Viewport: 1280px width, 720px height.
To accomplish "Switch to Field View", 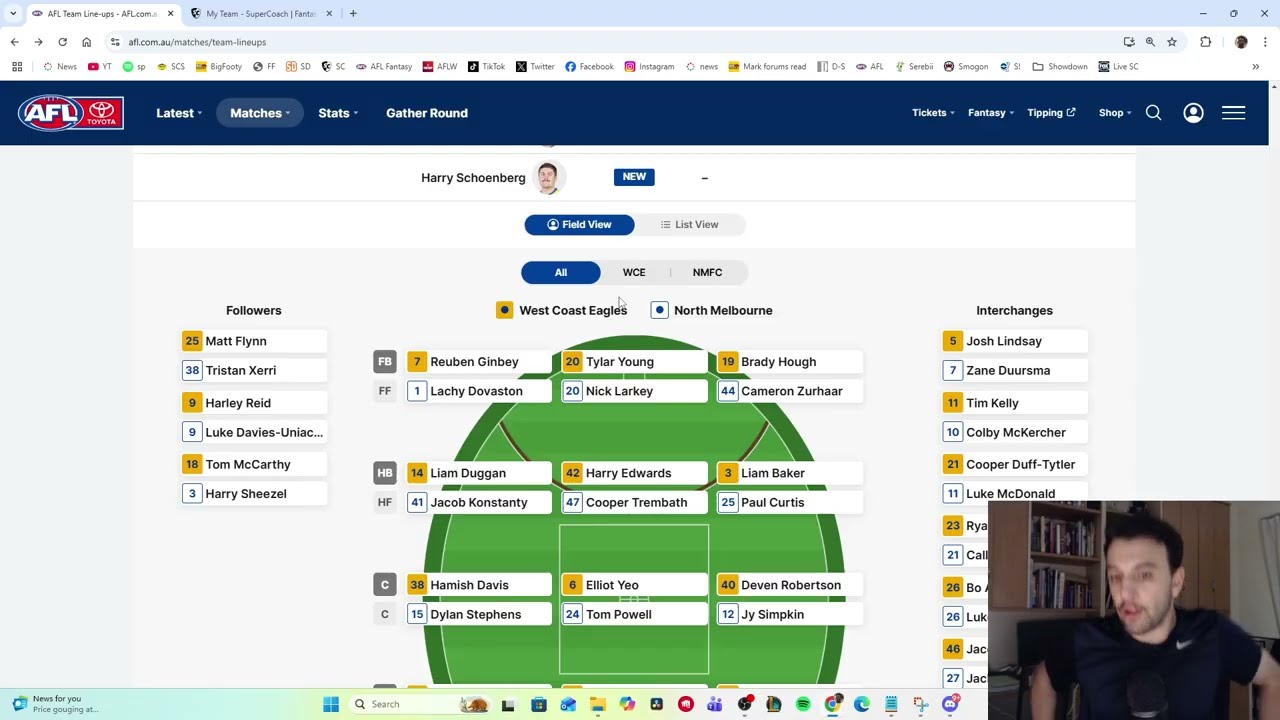I will (579, 225).
